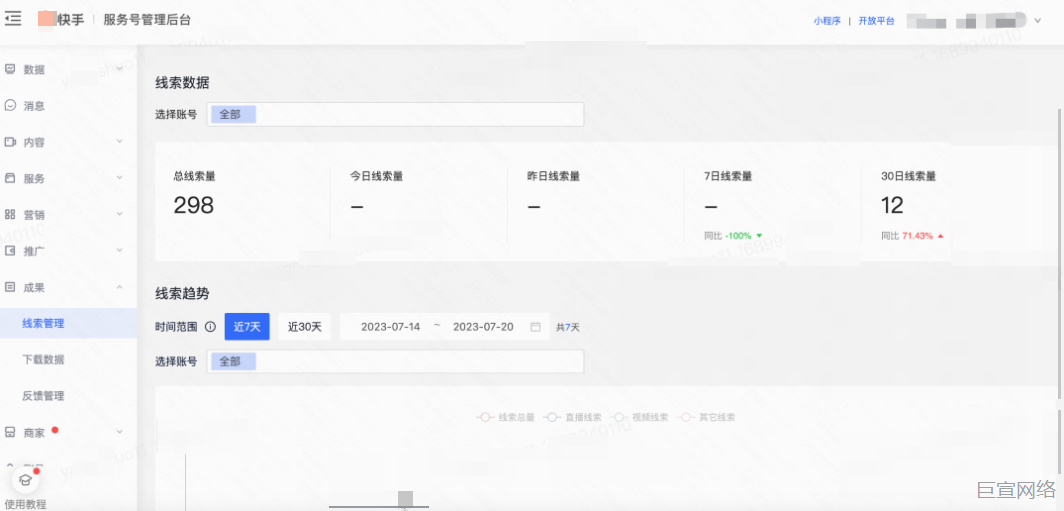Toggle 直播线索 legend marker
The height and width of the screenshot is (511, 1064).
pos(552,417)
